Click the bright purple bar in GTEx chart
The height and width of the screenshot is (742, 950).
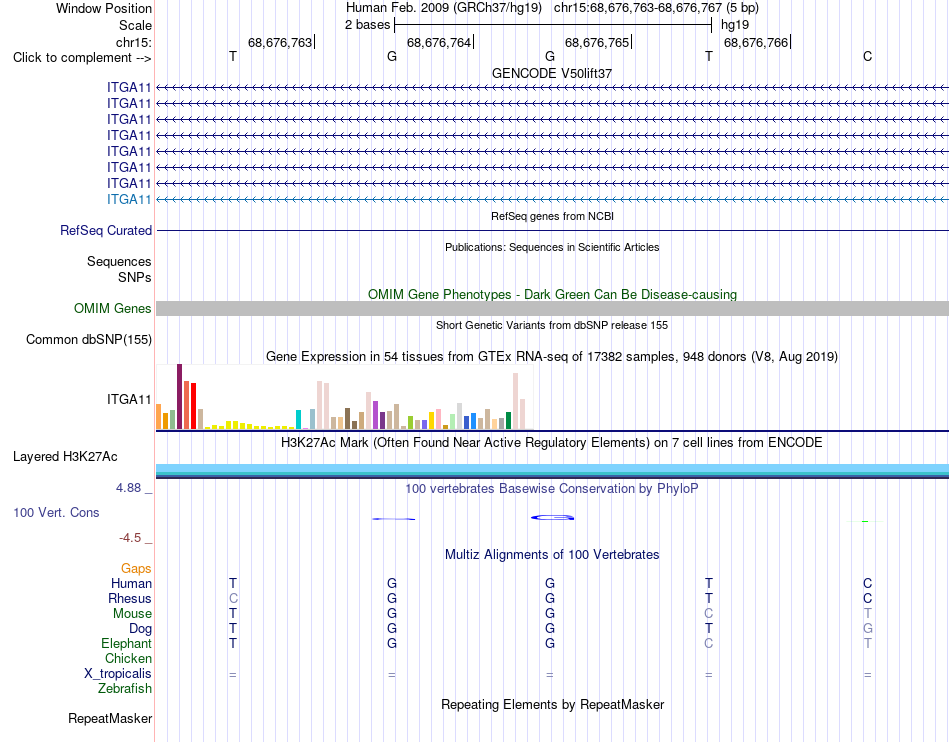click(x=376, y=415)
